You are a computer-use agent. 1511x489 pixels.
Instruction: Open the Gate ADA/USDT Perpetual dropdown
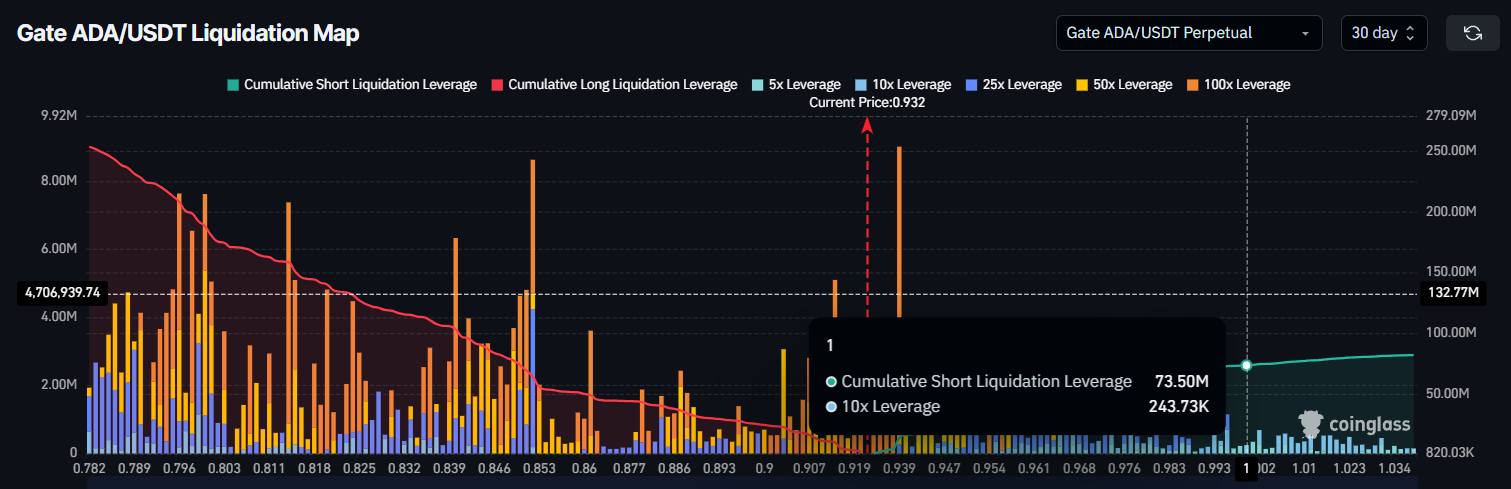pyautogui.click(x=1189, y=33)
